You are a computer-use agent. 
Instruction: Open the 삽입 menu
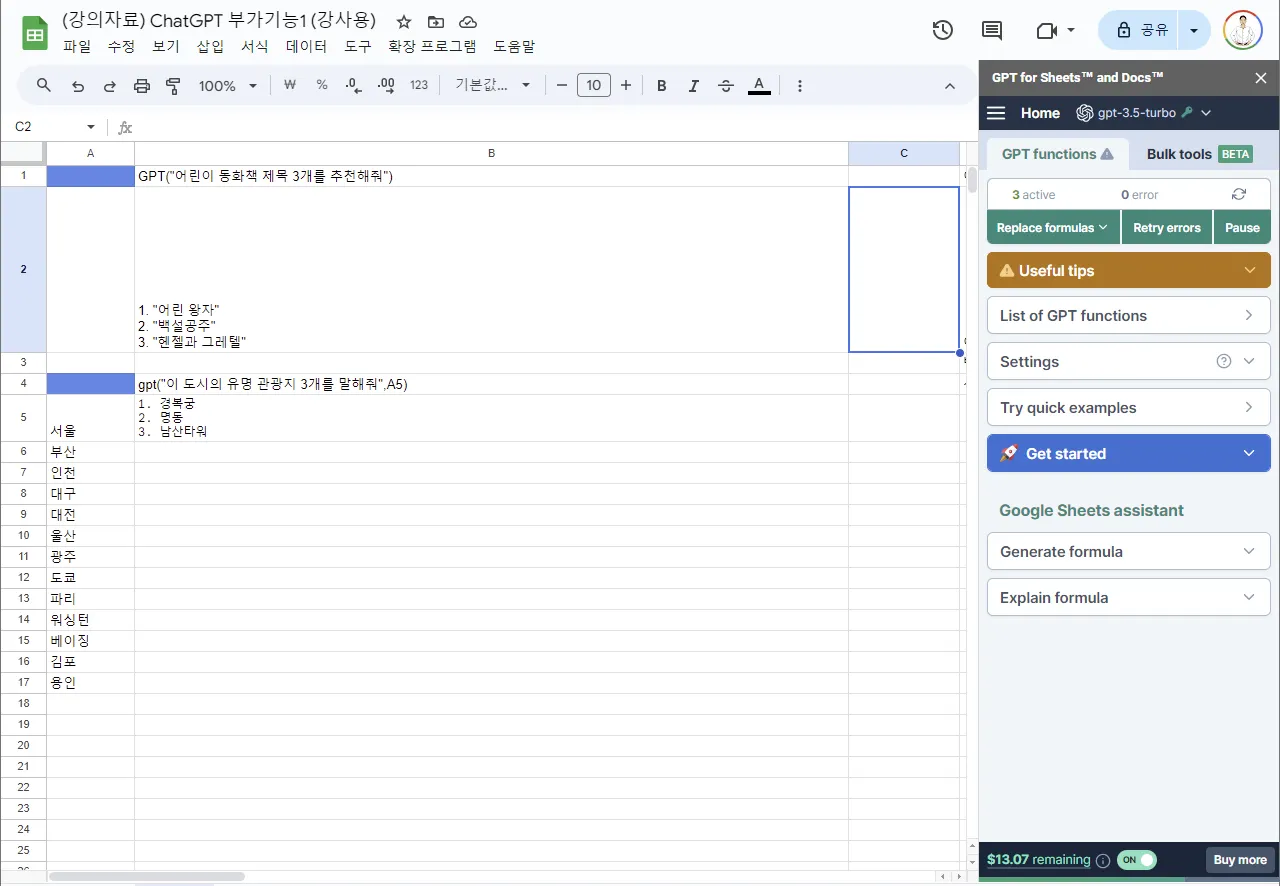[210, 46]
